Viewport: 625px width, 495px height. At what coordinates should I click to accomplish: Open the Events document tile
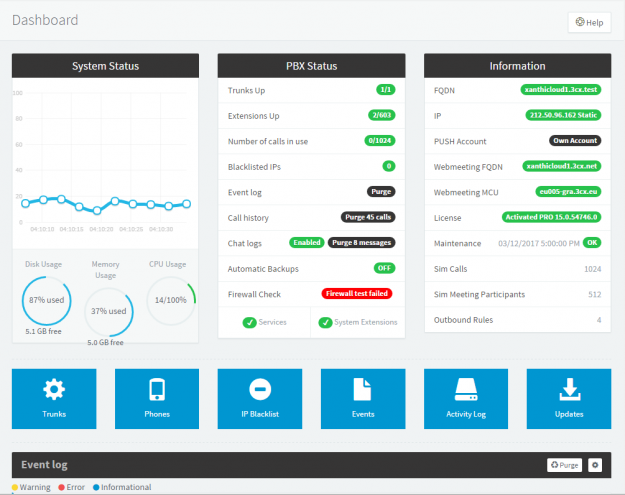(x=363, y=397)
